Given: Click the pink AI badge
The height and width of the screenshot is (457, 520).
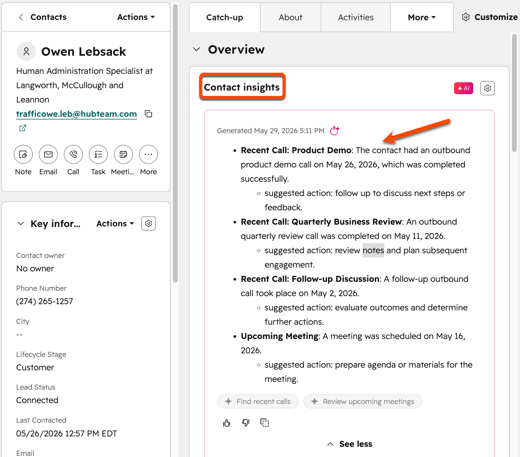Looking at the screenshot, I should pyautogui.click(x=463, y=88).
